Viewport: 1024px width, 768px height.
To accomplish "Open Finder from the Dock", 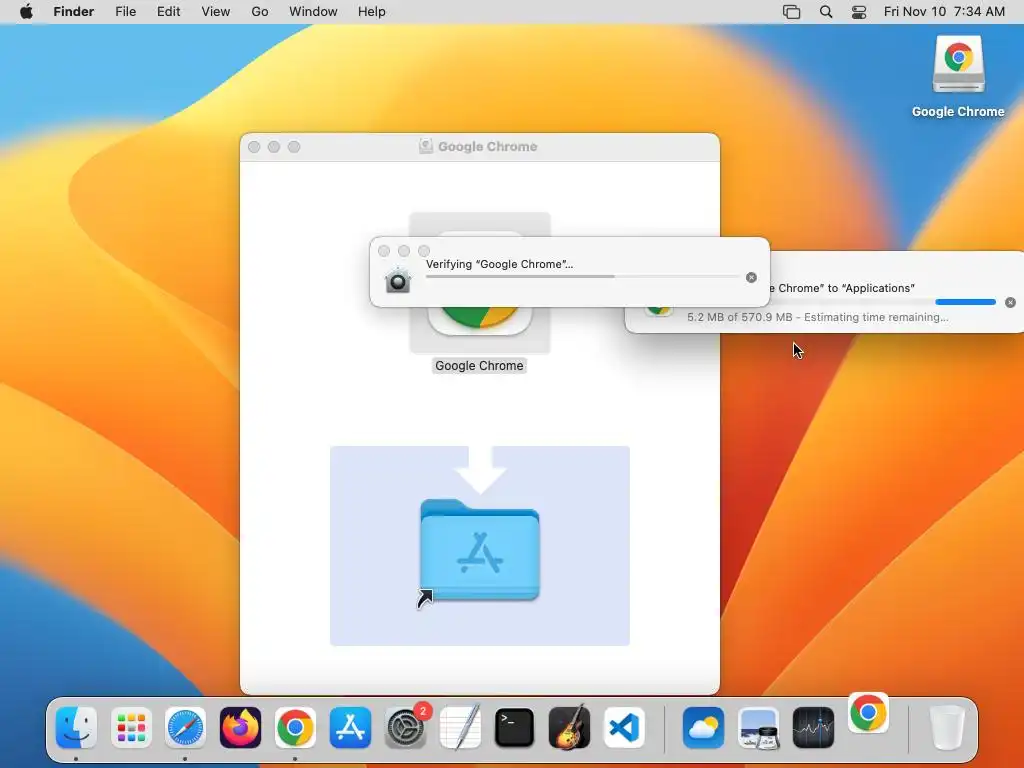I will point(76,728).
